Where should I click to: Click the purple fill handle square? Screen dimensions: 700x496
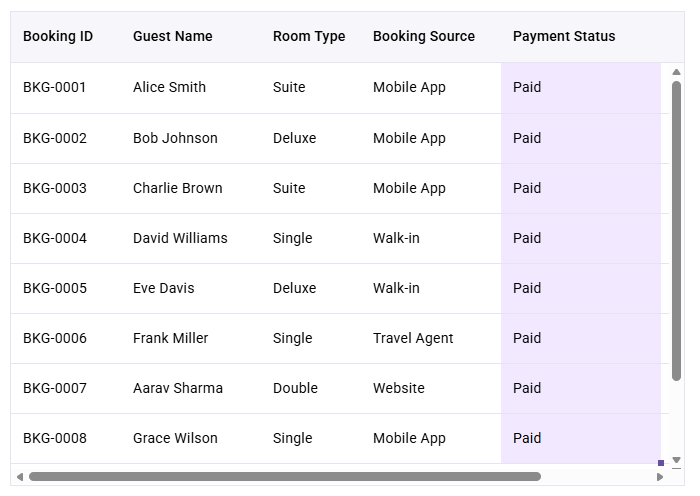[x=661, y=463]
